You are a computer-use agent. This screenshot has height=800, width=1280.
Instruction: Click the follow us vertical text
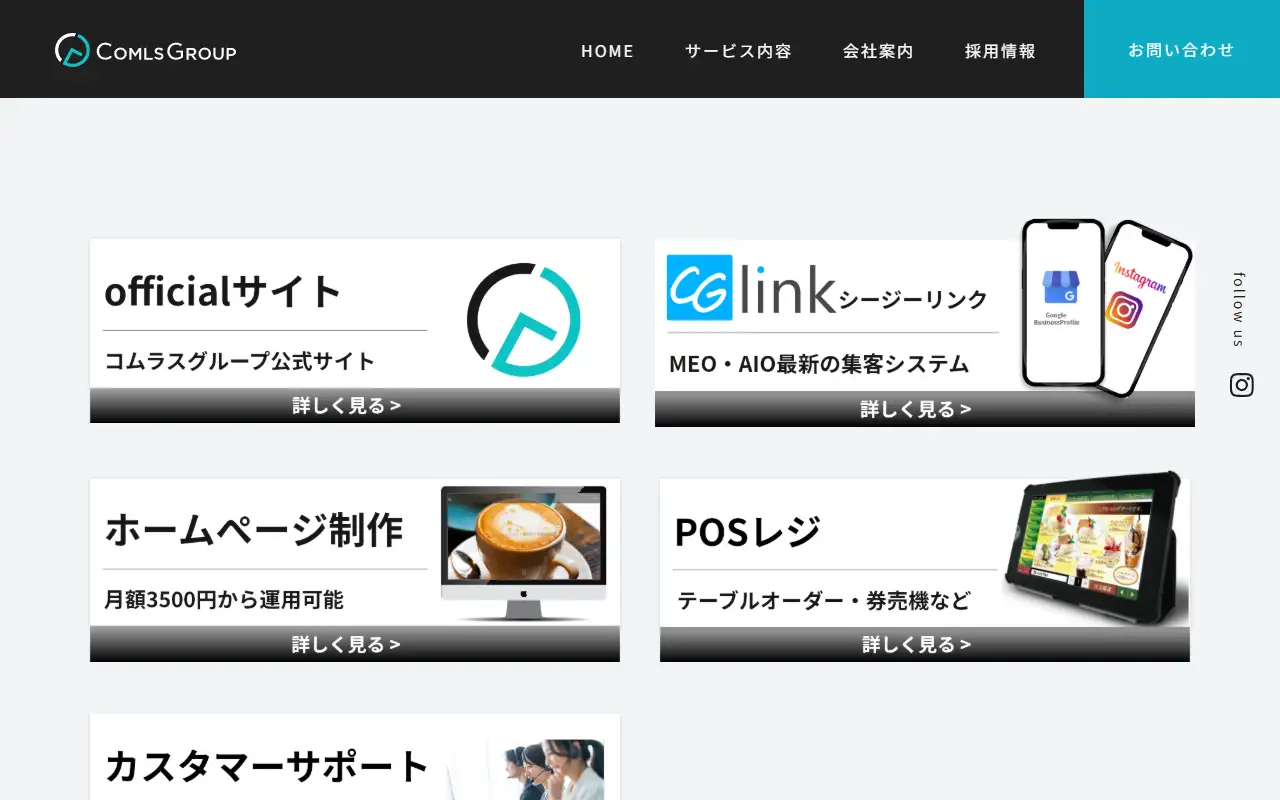coord(1240,309)
